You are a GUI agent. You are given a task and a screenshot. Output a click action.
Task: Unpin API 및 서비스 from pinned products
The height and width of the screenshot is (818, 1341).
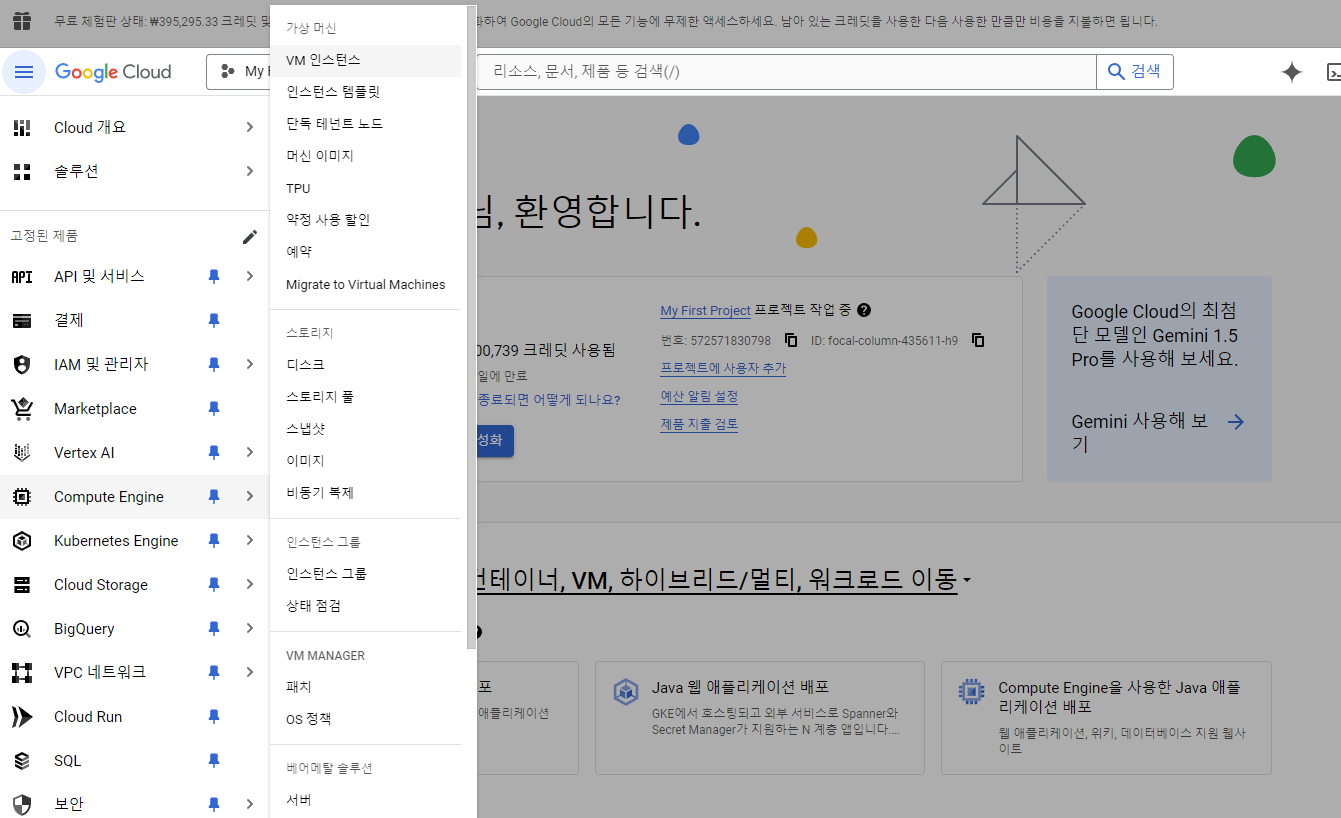(x=213, y=277)
